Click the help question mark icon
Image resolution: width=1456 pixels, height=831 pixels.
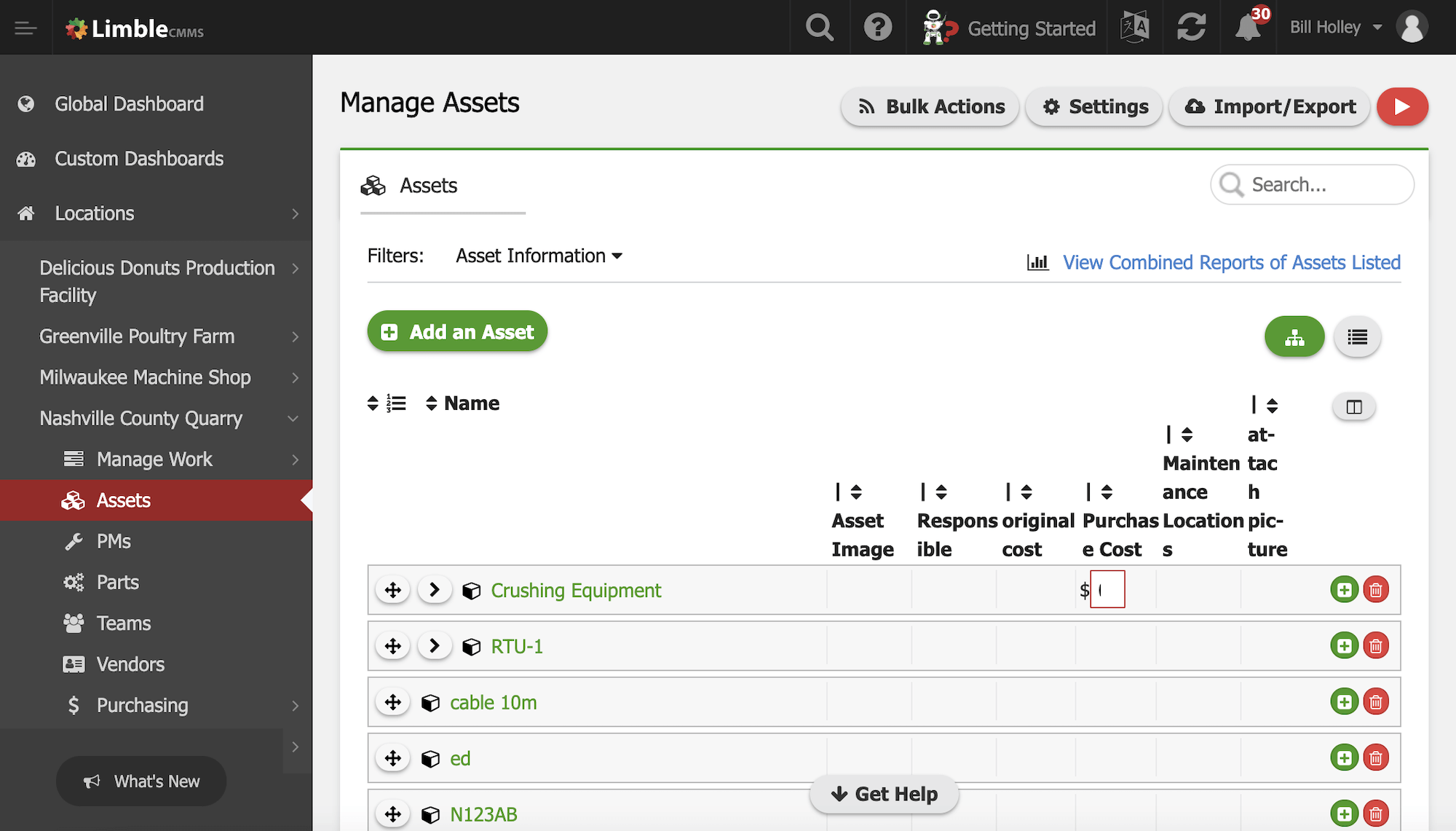click(877, 27)
